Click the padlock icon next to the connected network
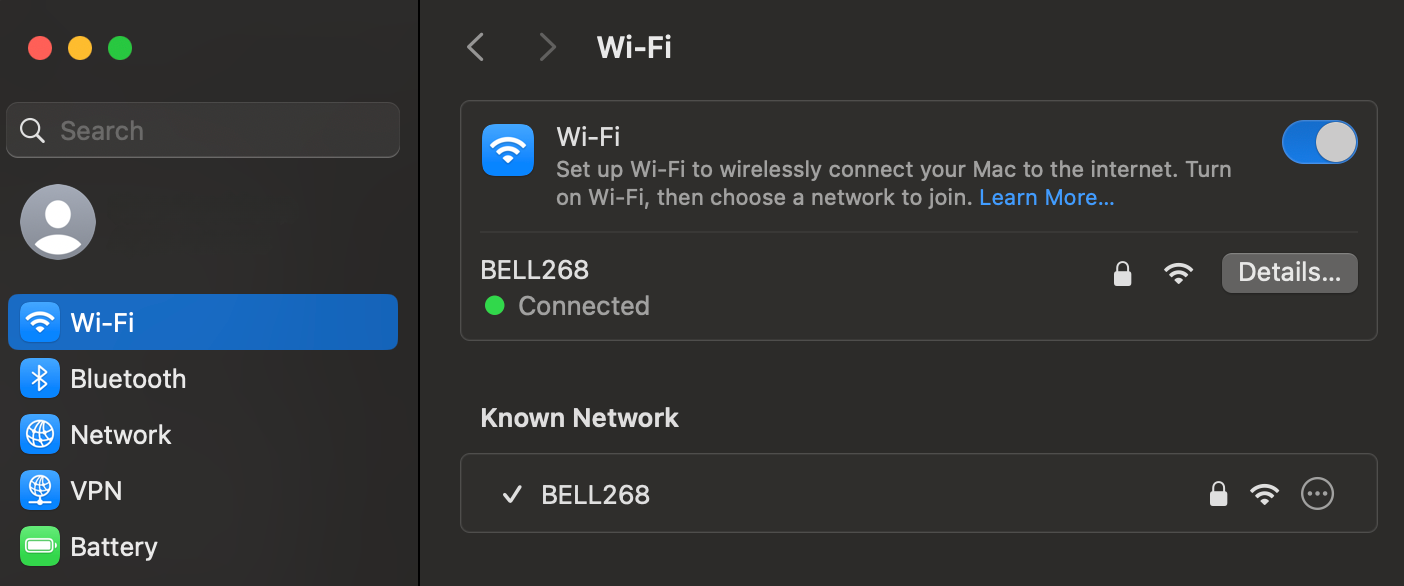 point(1122,272)
